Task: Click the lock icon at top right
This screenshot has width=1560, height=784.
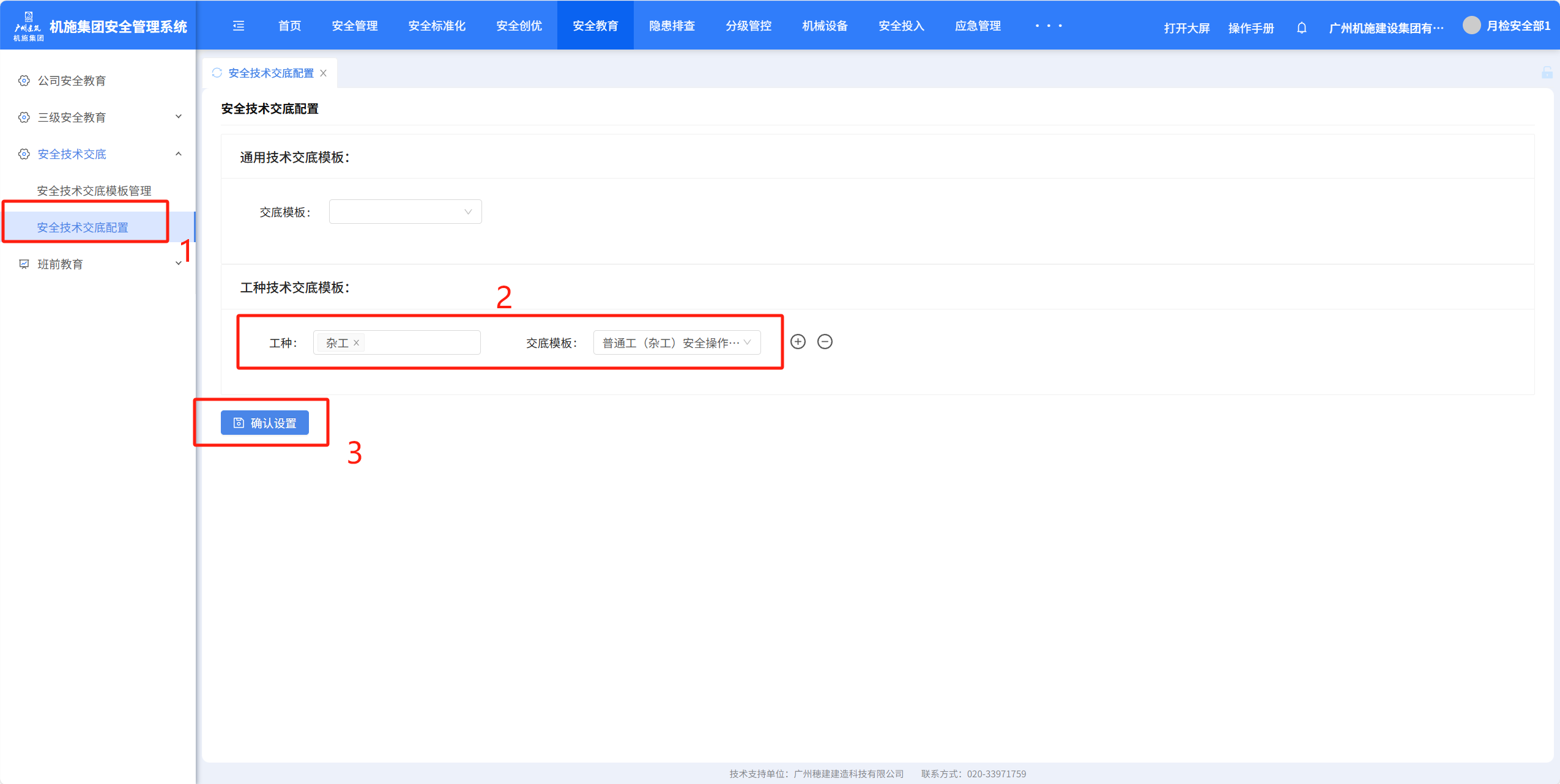Action: point(1547,73)
